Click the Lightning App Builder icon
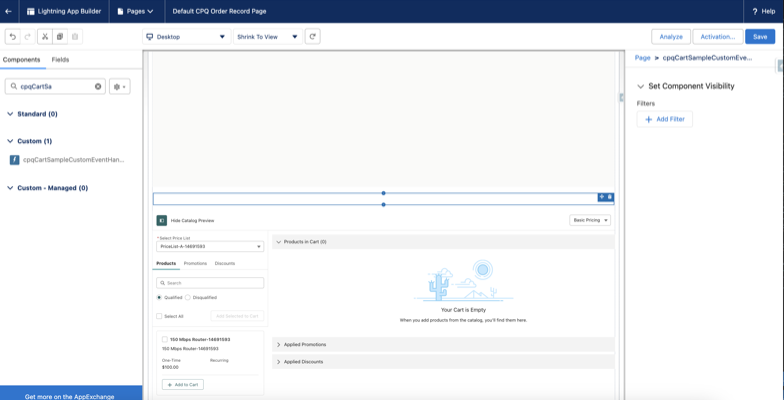 [31, 11]
